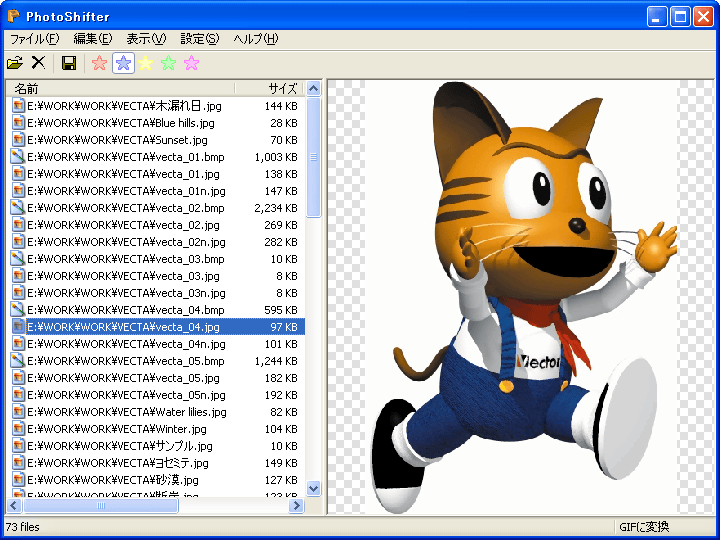720x540 pixels.
Task: Click the file icon beside 砂漠.jpg
Action: [18, 479]
